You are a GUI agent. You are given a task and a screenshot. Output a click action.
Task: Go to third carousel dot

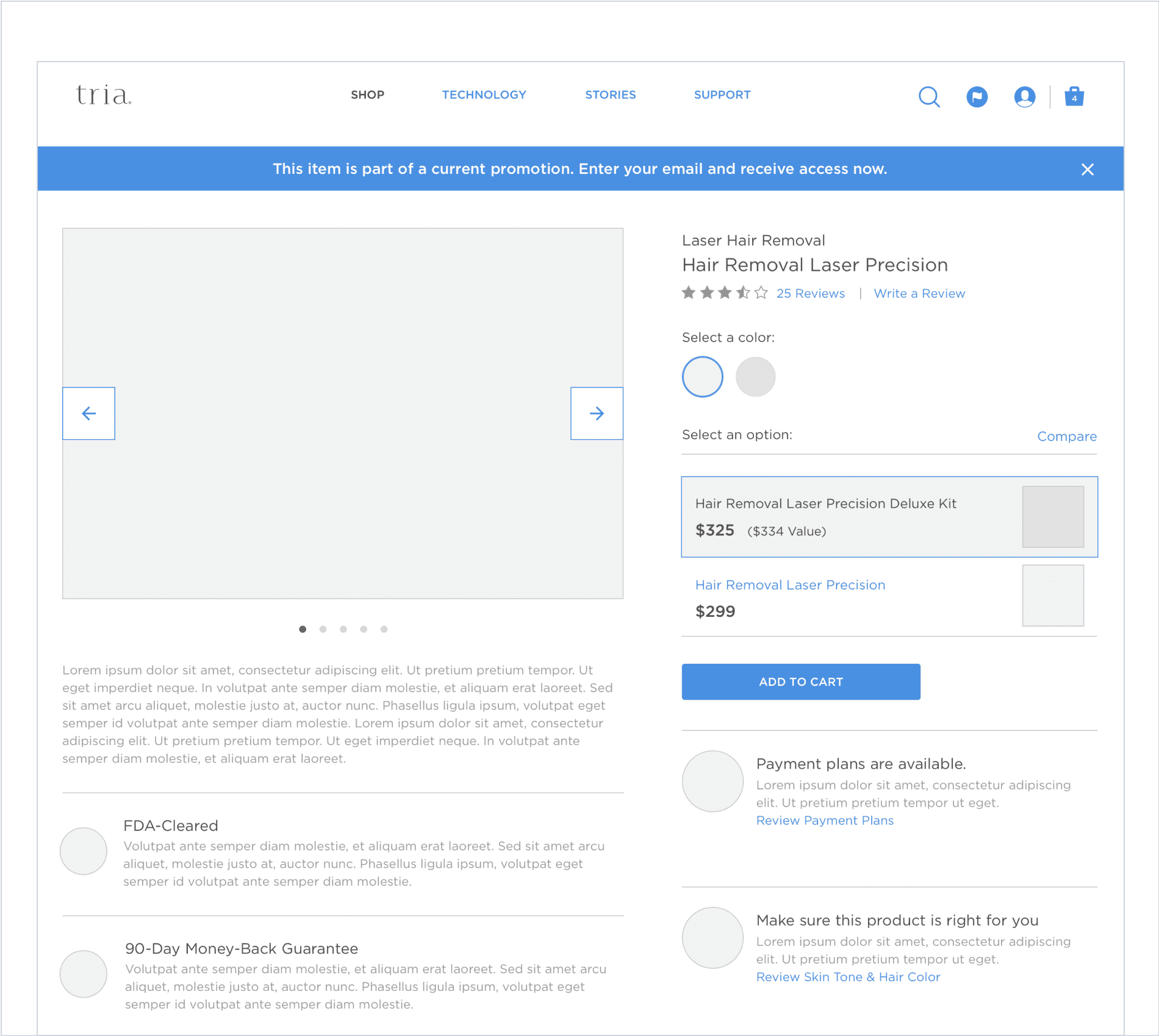(x=343, y=629)
